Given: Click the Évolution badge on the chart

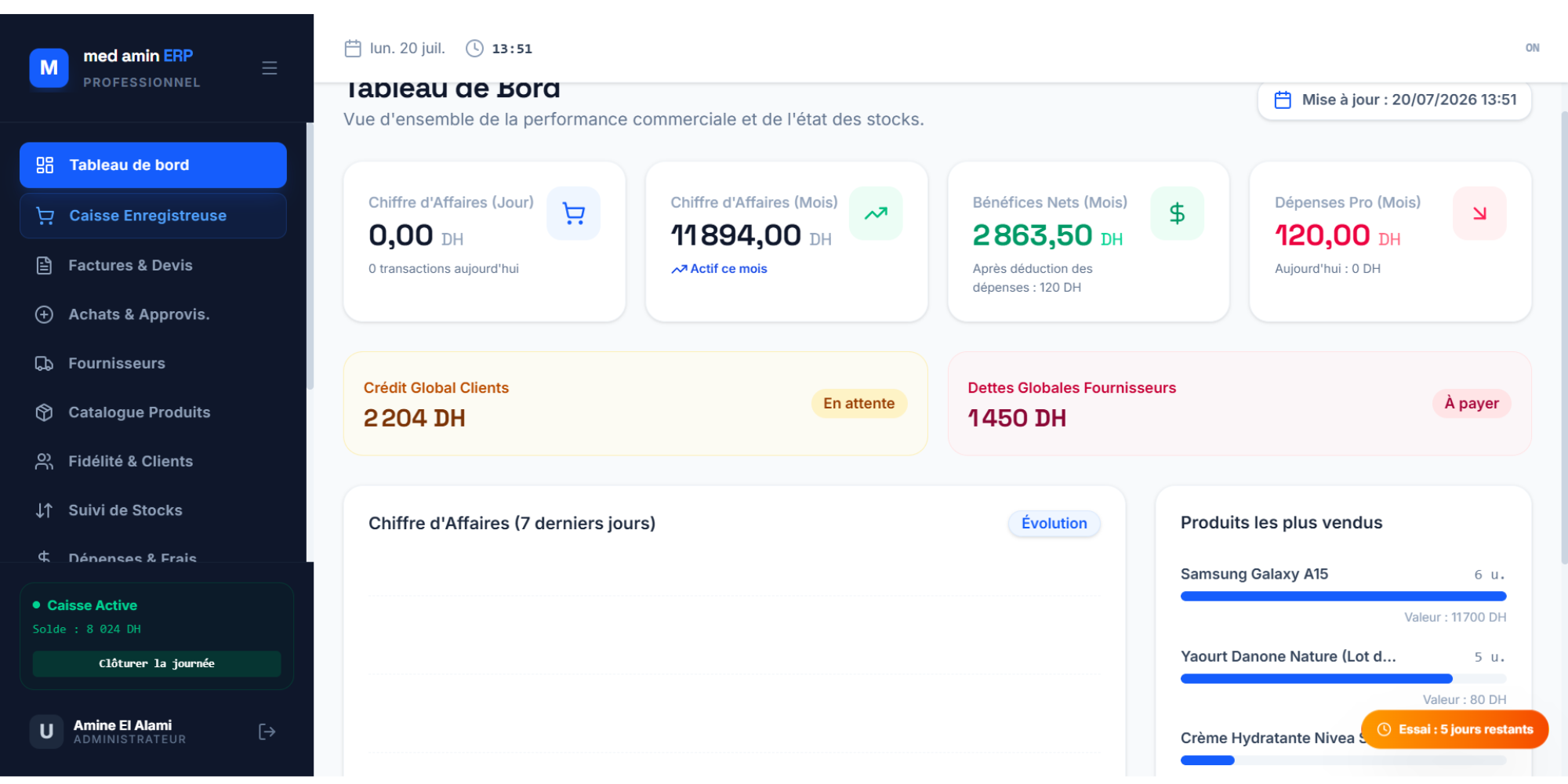Looking at the screenshot, I should click(x=1054, y=523).
